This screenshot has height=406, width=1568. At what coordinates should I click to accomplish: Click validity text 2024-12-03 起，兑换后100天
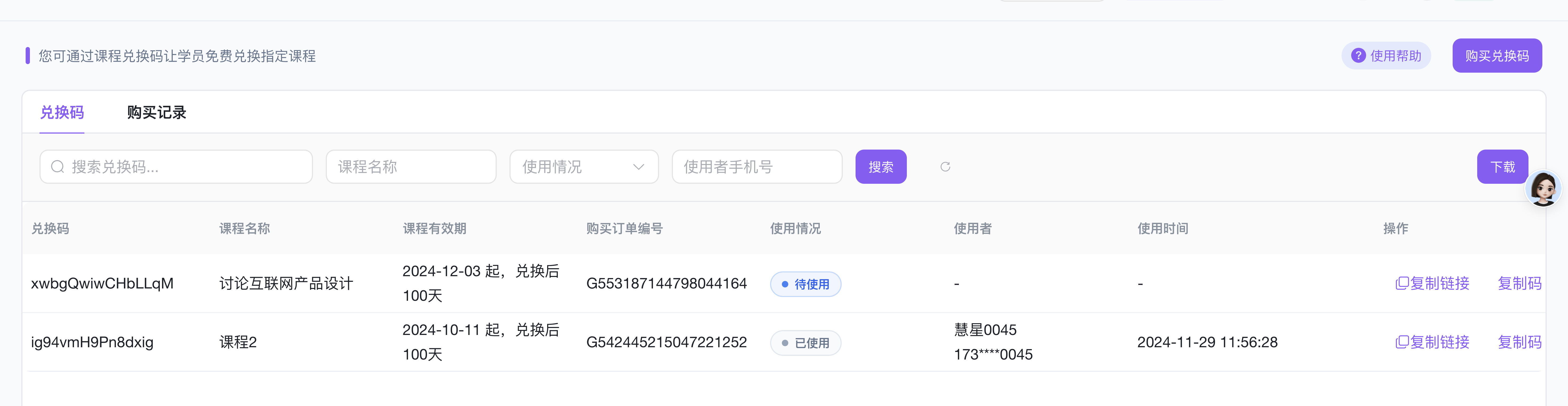481,284
